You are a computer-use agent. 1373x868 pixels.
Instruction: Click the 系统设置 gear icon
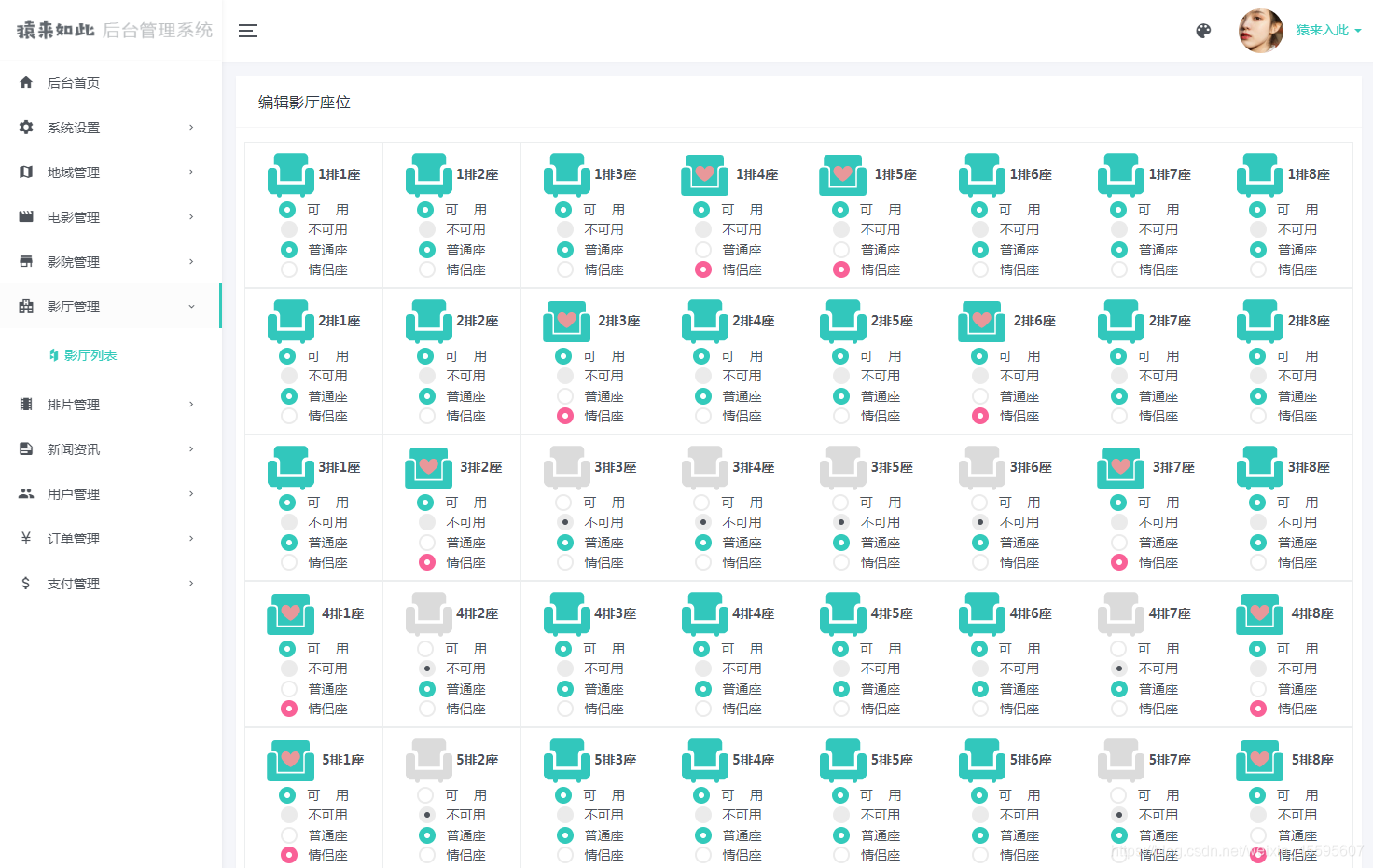click(26, 128)
